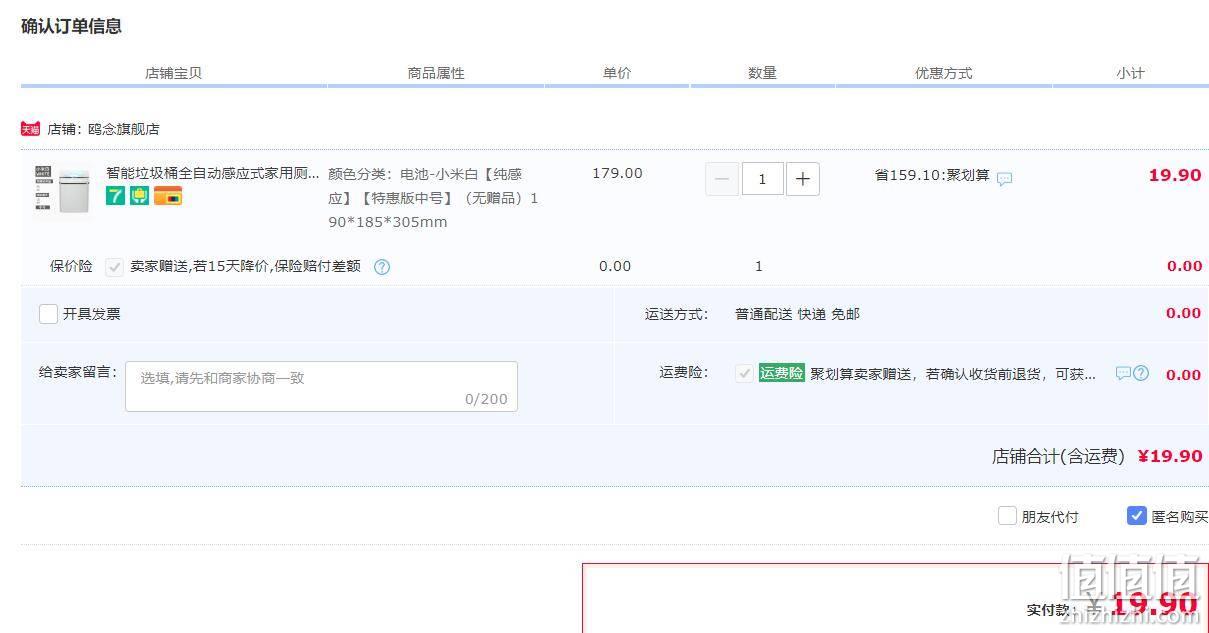Open the 鸥念旗舰店 store link
Screen dimensions: 1209x633
click(x=123, y=129)
